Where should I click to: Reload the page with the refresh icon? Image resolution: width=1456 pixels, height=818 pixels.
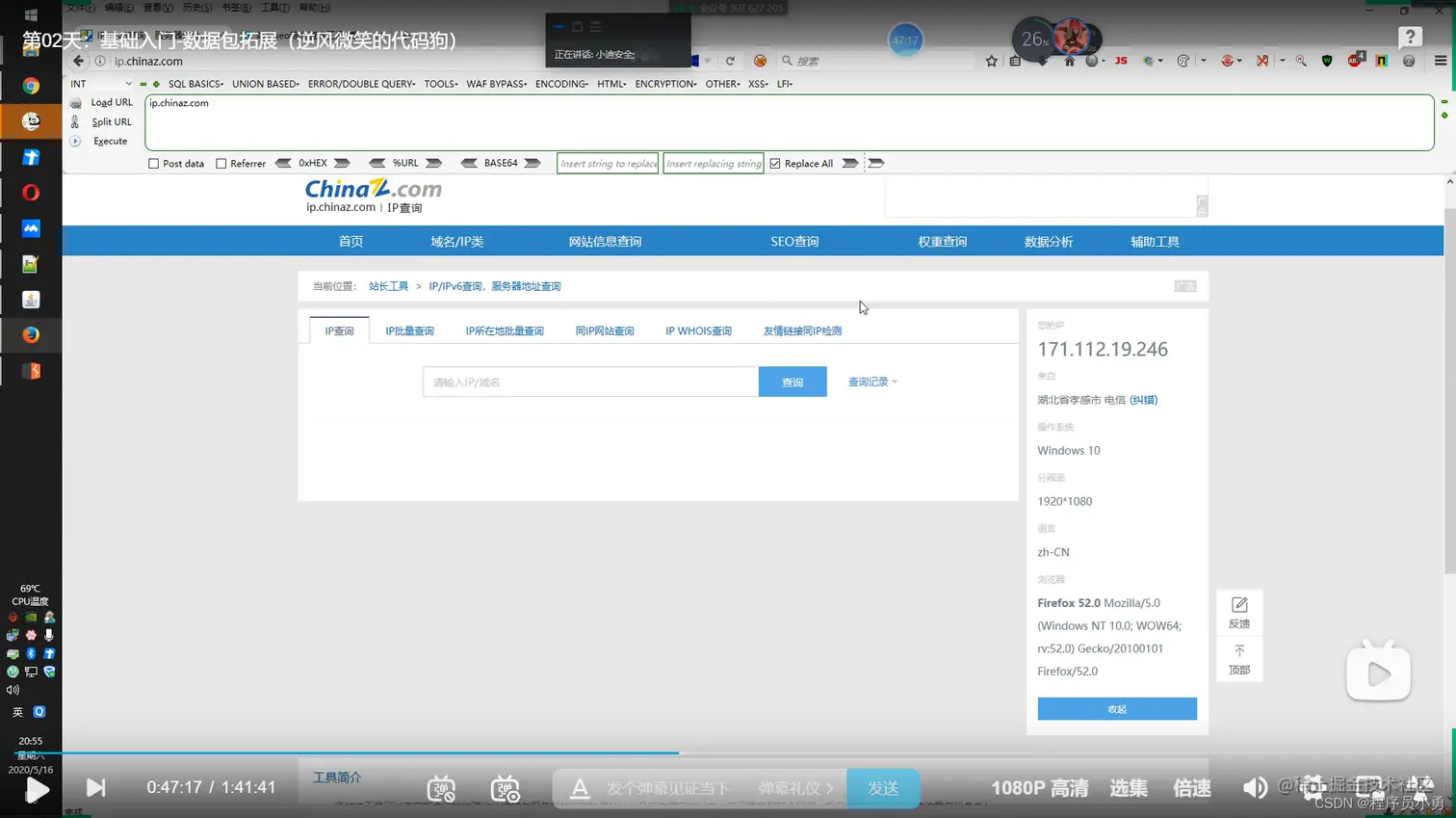click(730, 61)
